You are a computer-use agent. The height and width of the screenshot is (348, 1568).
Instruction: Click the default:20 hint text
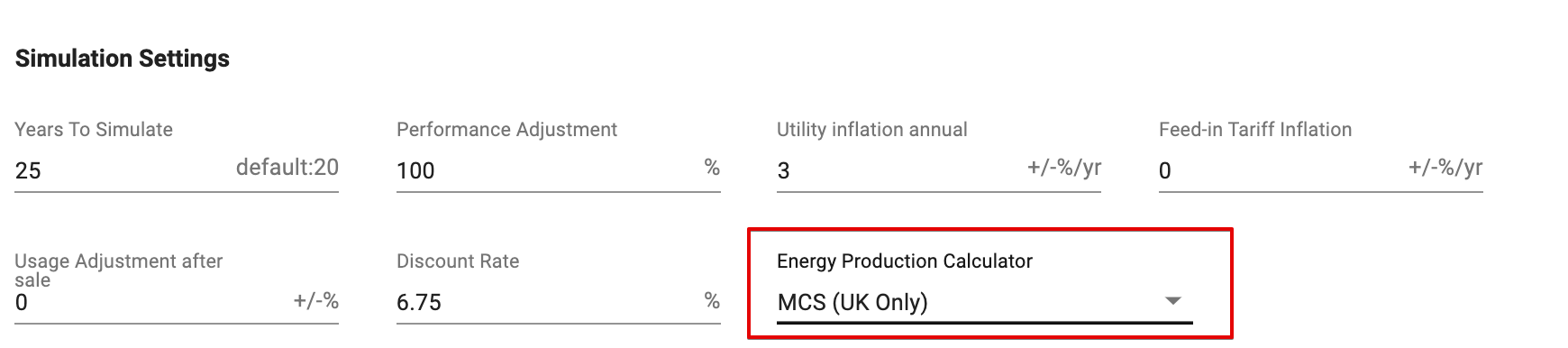point(287,168)
